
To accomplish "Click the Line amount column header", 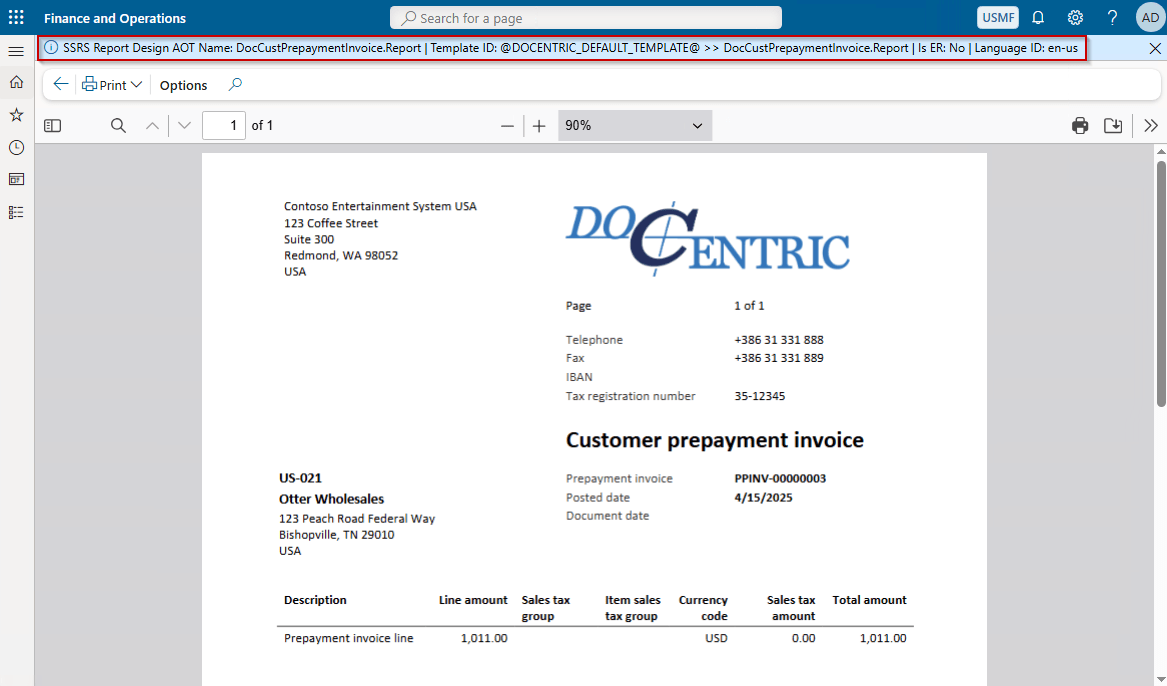I will 473,600.
